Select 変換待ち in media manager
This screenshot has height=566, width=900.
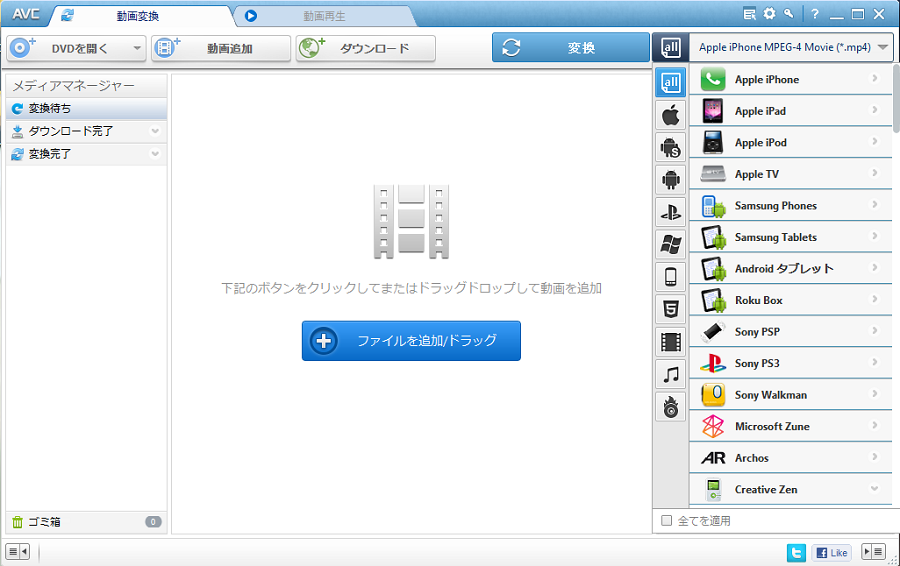pos(86,108)
